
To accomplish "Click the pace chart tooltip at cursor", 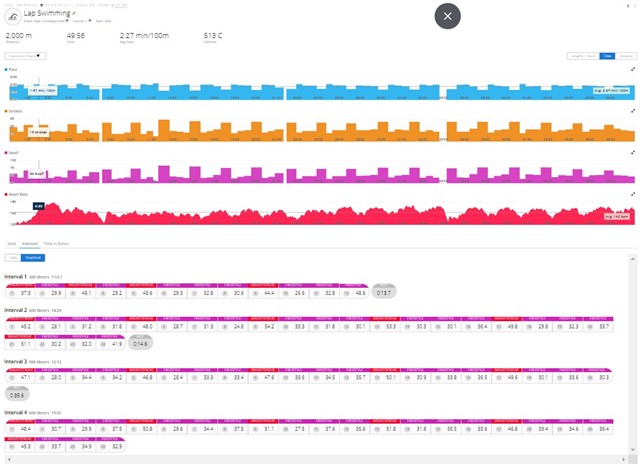I will pyautogui.click(x=42, y=90).
